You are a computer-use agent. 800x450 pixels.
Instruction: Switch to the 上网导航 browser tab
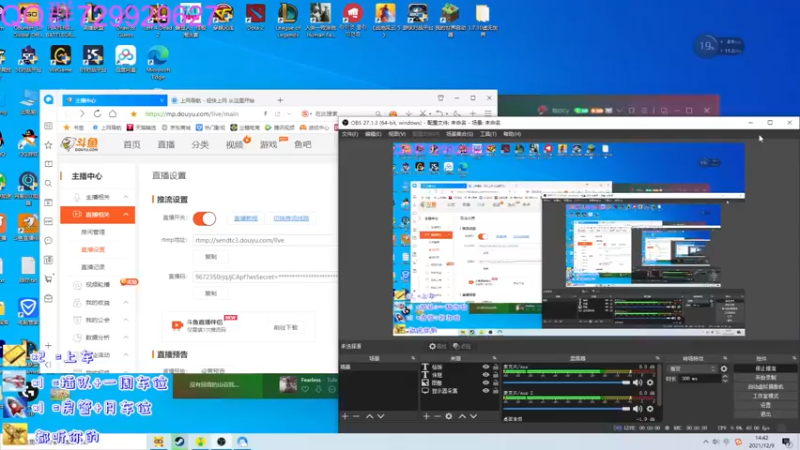click(x=218, y=101)
